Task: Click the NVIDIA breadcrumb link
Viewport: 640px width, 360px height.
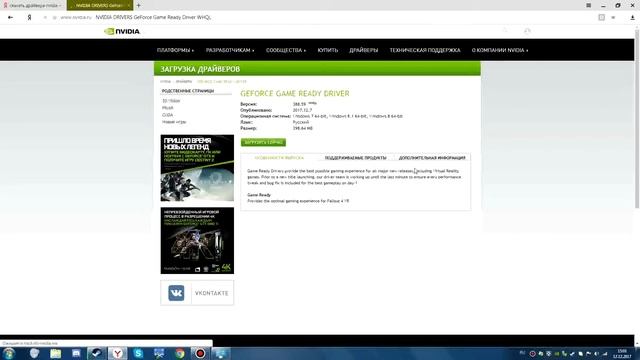Action: (x=165, y=82)
